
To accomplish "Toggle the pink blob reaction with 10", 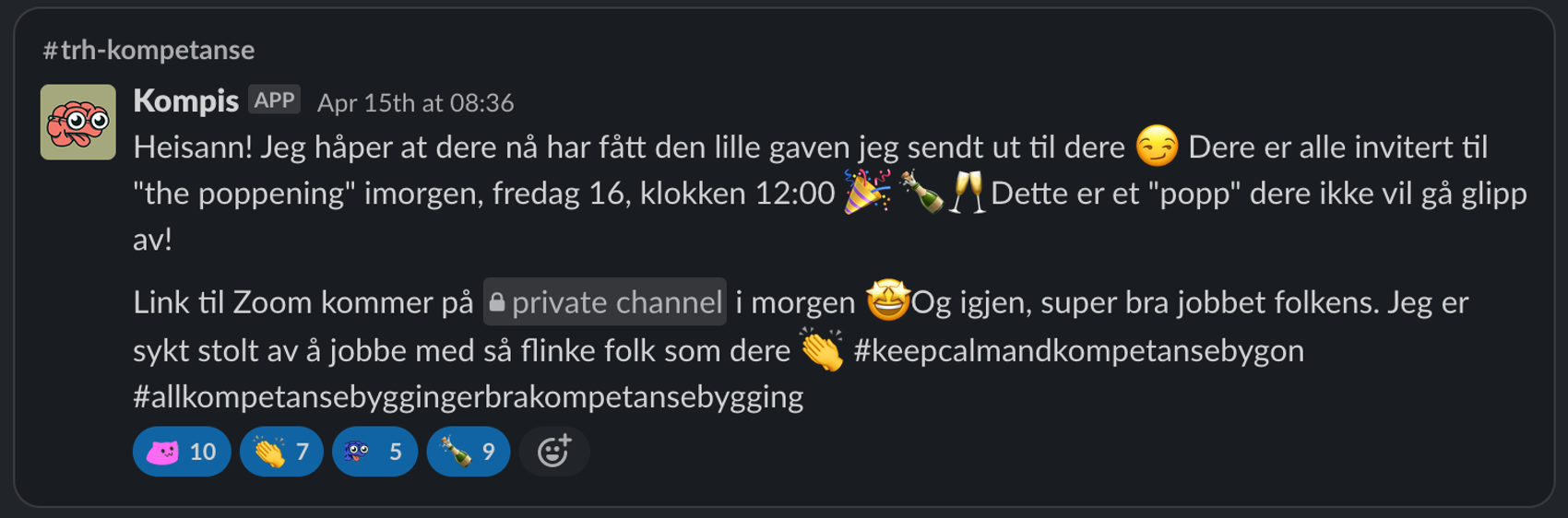I will pyautogui.click(x=182, y=452).
